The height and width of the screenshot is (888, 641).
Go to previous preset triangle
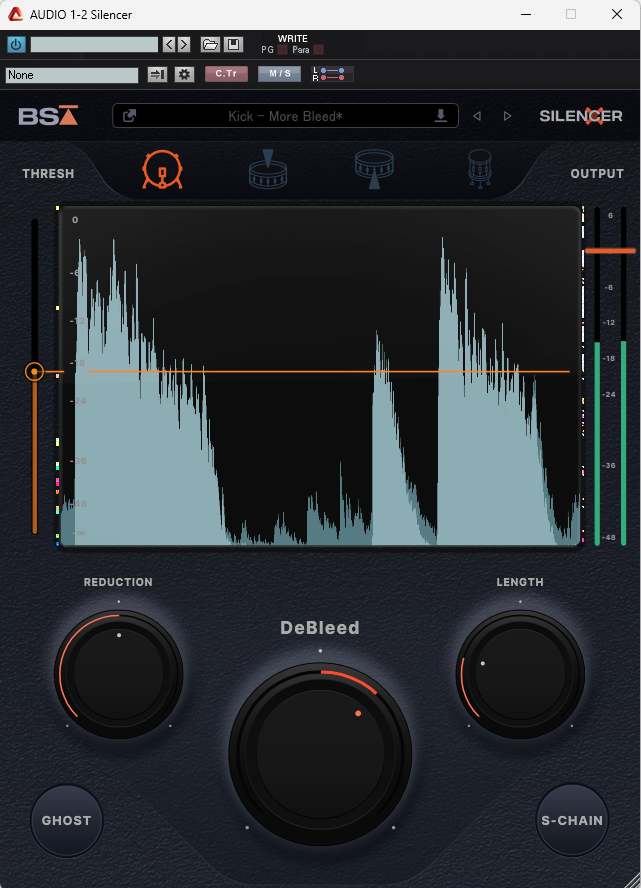[477, 116]
